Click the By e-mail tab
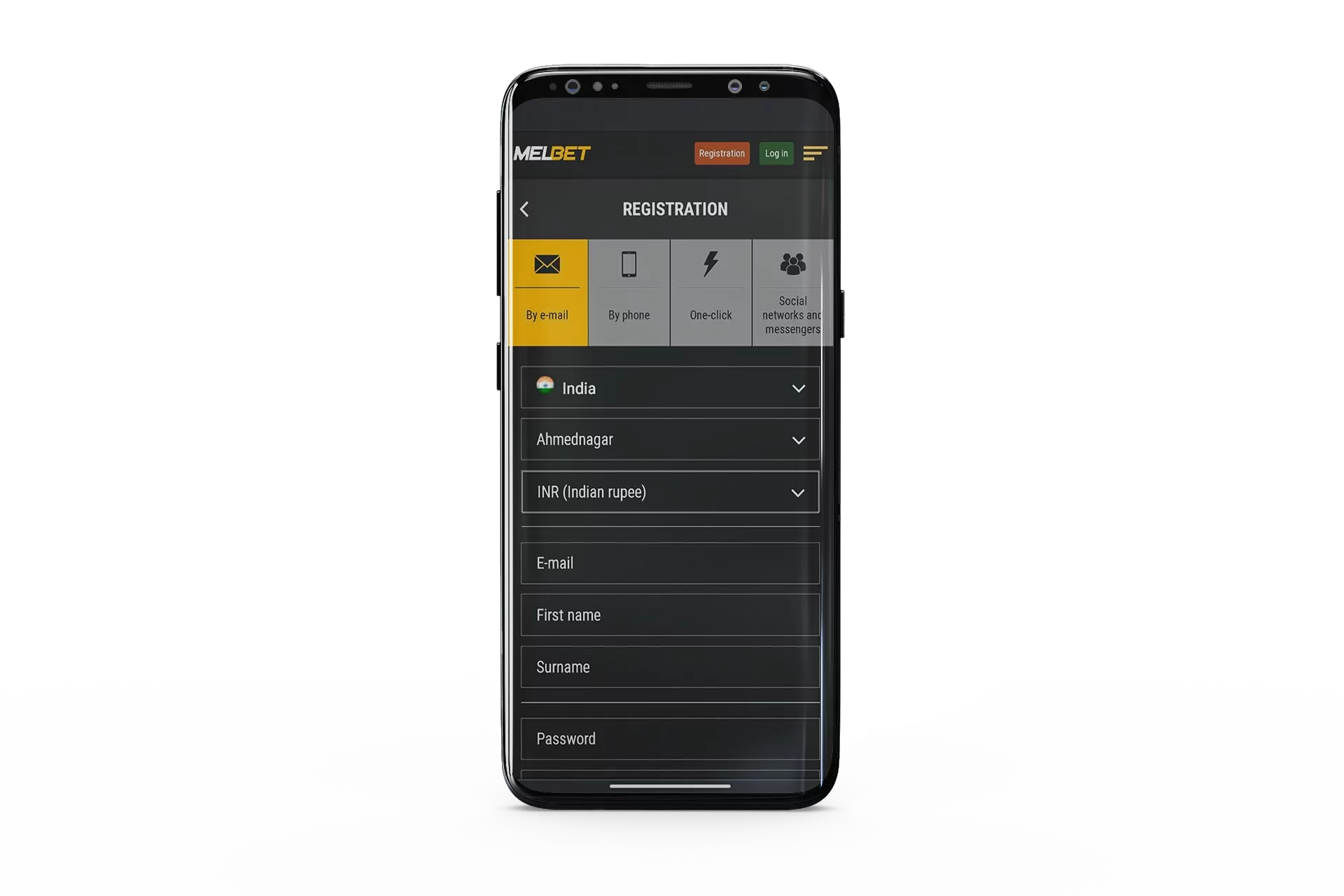The height and width of the screenshot is (896, 1344). (x=548, y=289)
